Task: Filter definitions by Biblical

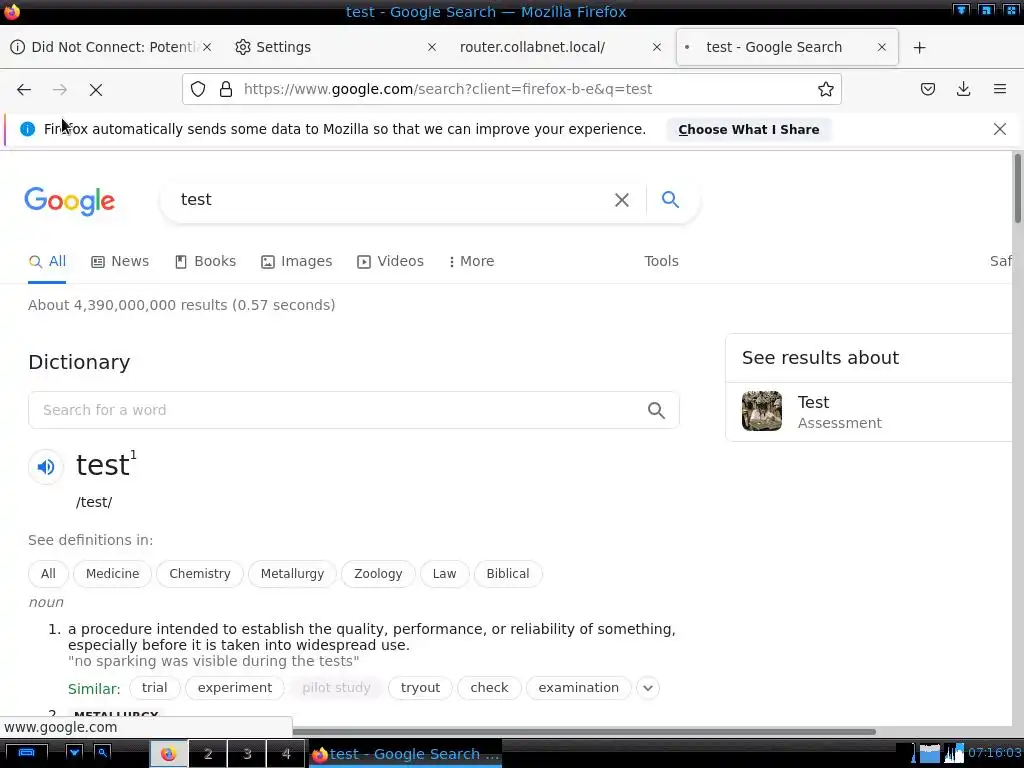Action: tap(507, 574)
